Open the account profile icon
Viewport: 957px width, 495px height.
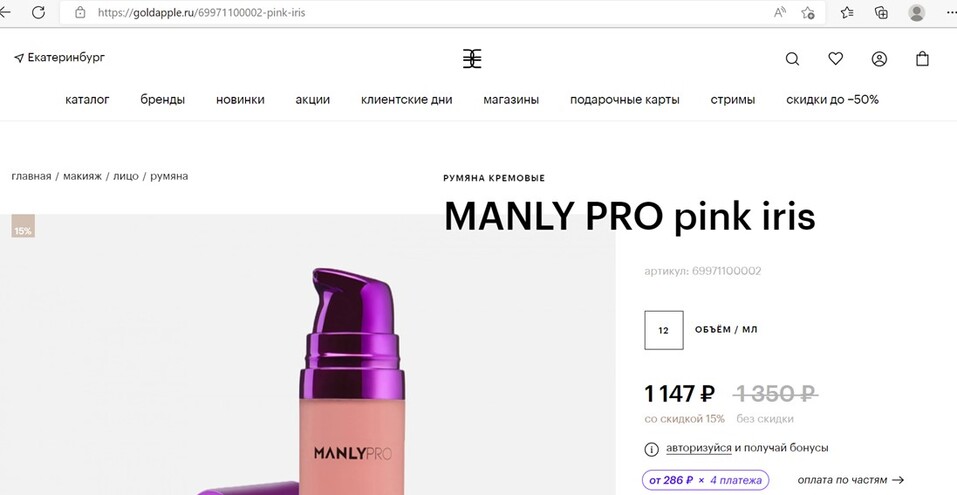879,59
